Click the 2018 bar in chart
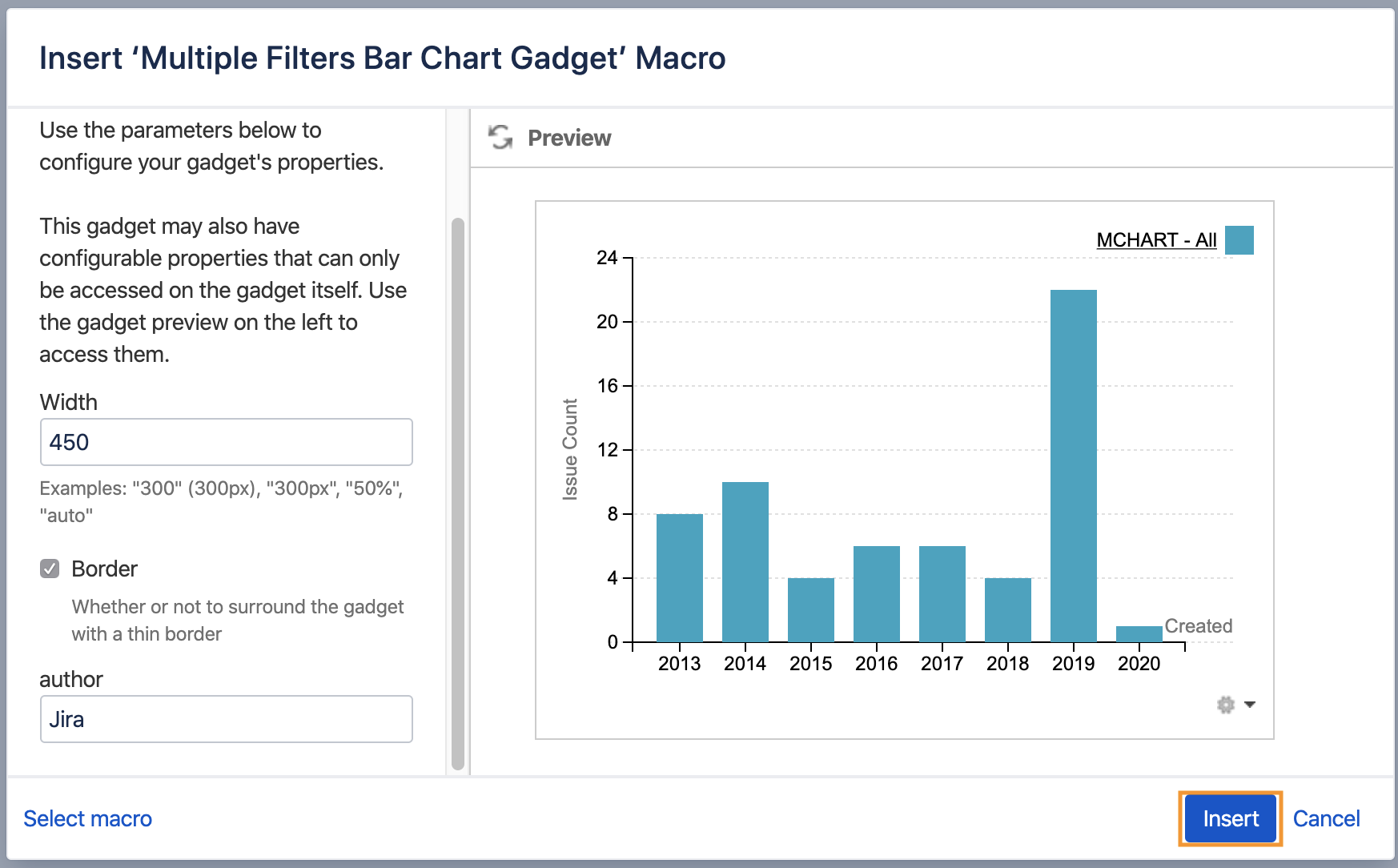Viewport: 1398px width, 868px height. pos(1008,610)
